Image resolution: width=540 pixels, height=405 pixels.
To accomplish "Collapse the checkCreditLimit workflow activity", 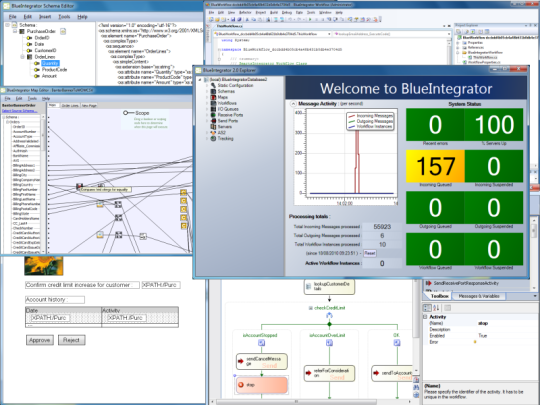I will 310,308.
